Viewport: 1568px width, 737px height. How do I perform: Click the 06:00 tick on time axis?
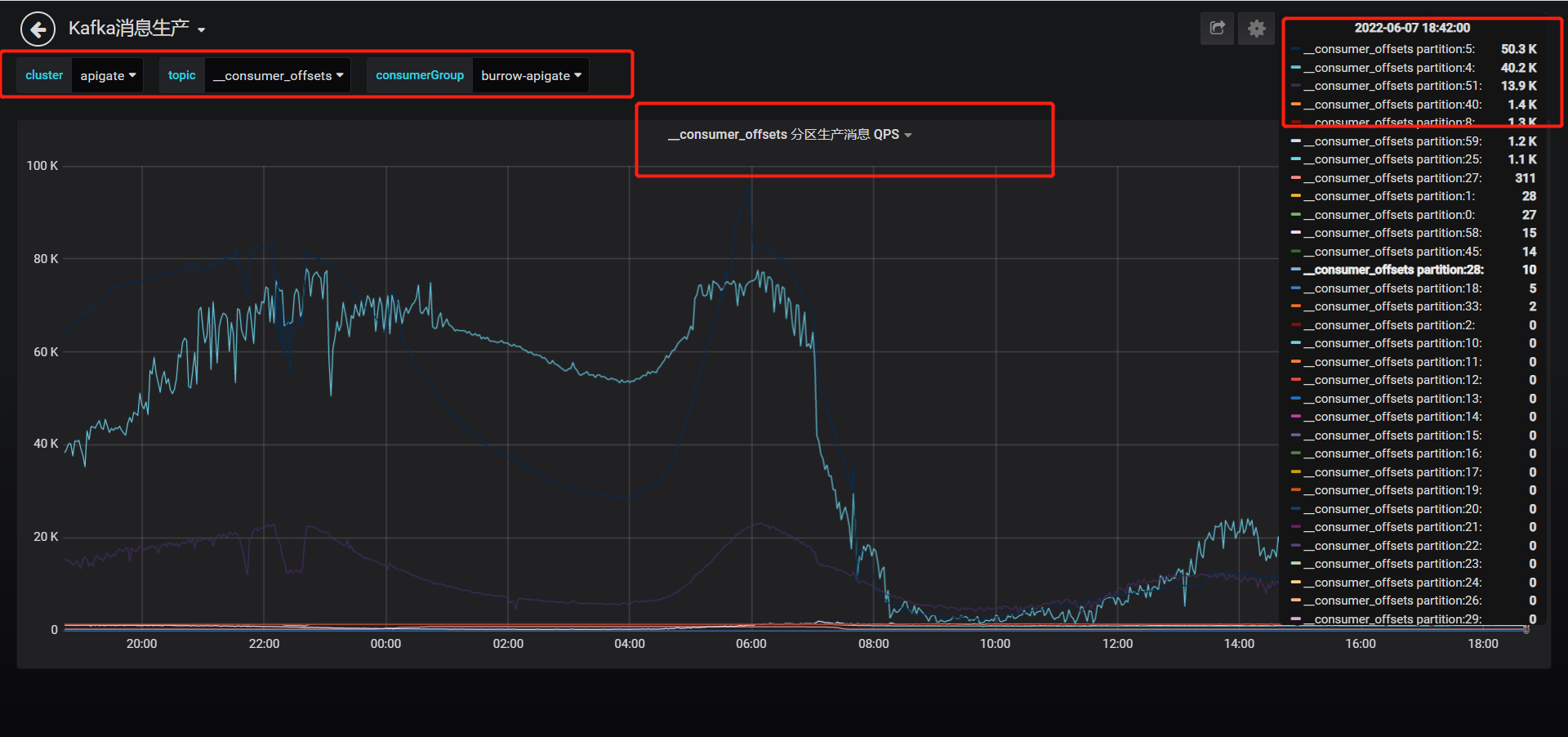pyautogui.click(x=751, y=644)
